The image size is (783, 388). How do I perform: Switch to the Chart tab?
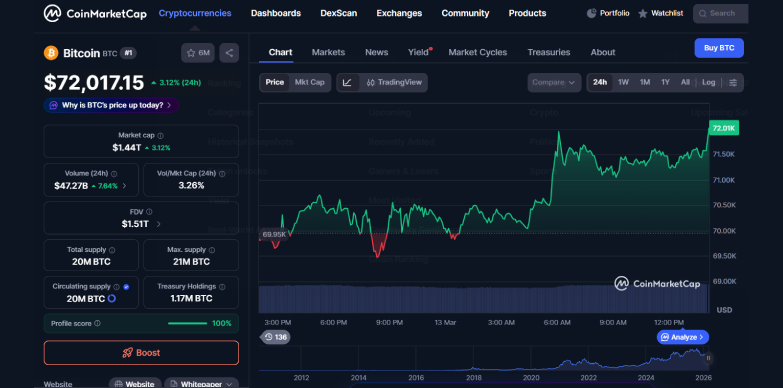[x=280, y=52]
